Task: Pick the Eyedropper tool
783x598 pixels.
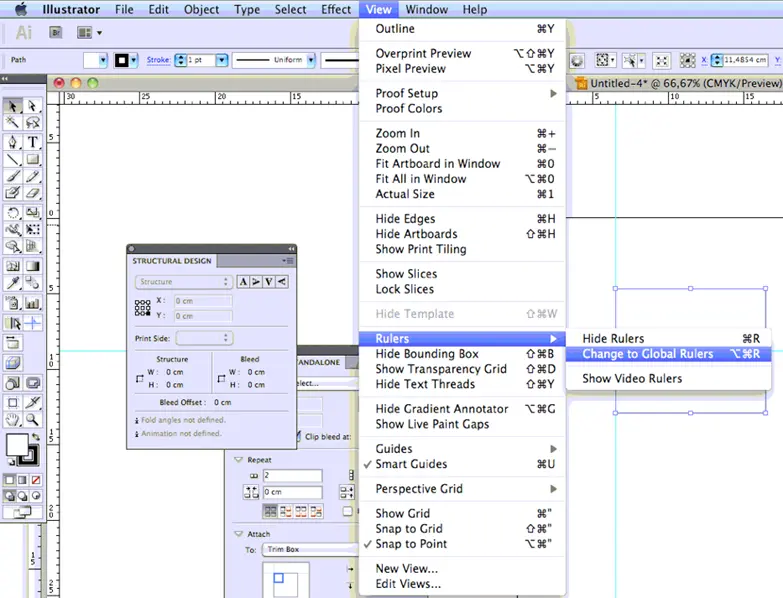Action: (x=13, y=283)
